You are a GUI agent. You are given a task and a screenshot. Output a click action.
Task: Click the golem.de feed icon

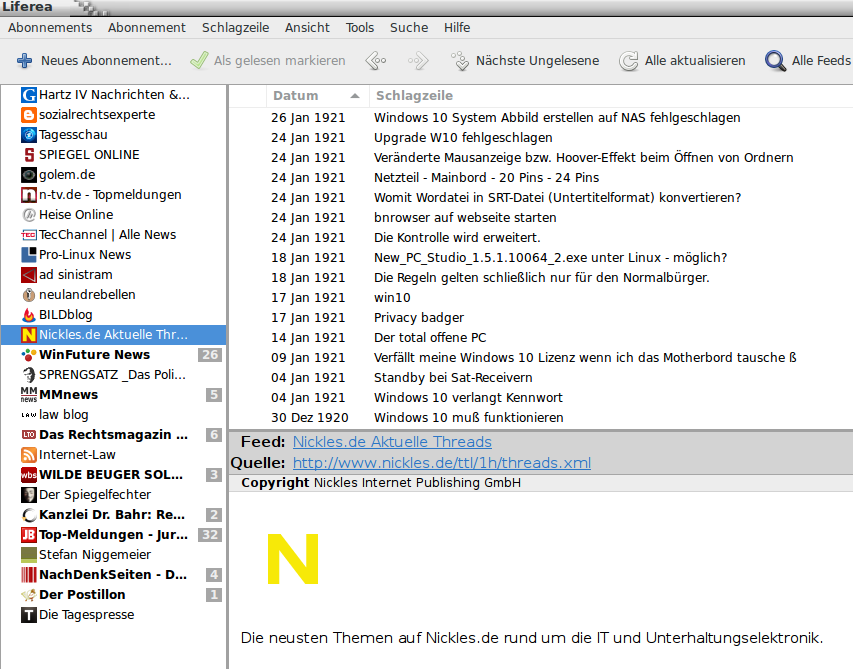point(29,175)
